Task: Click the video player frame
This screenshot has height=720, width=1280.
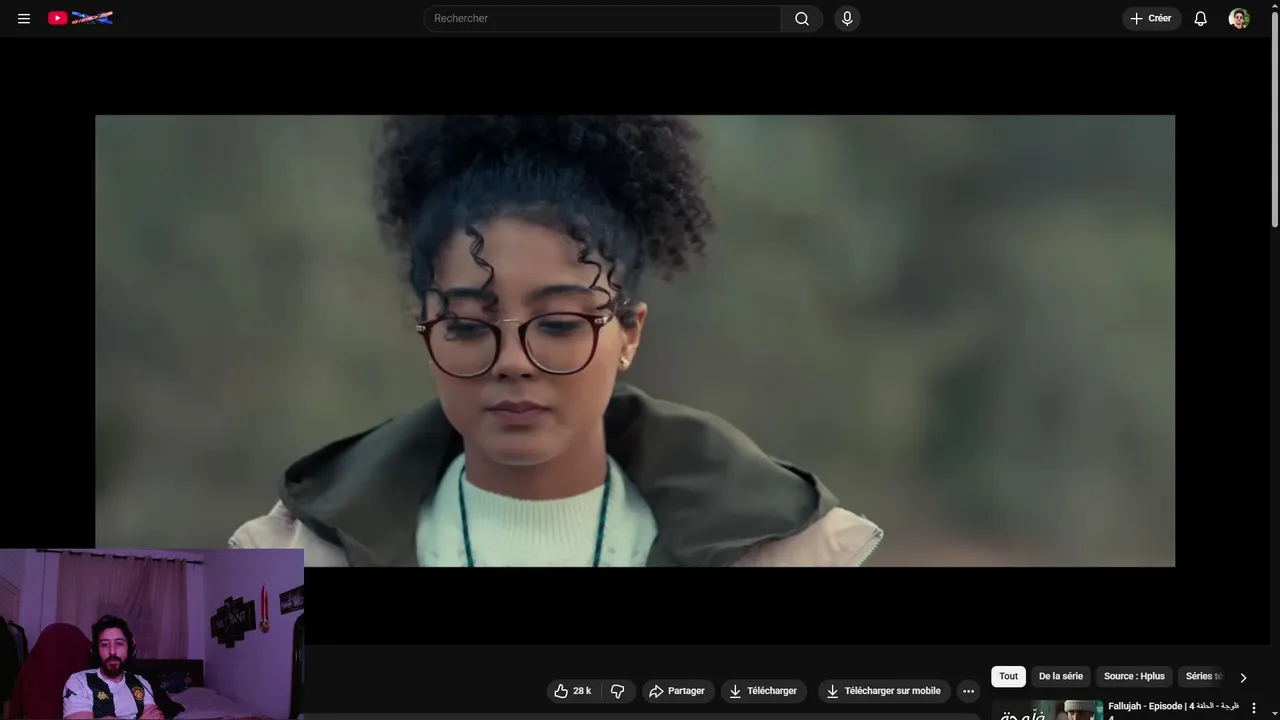Action: [635, 341]
